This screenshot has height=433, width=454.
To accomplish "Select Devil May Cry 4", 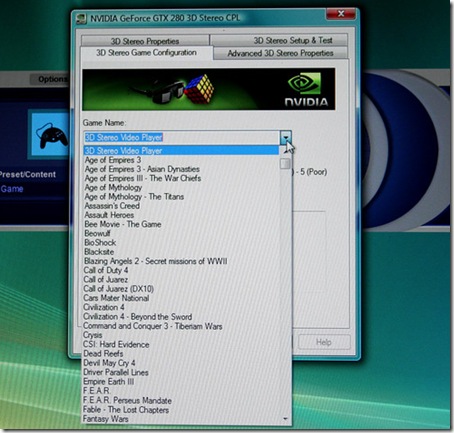I will click(x=181, y=363).
